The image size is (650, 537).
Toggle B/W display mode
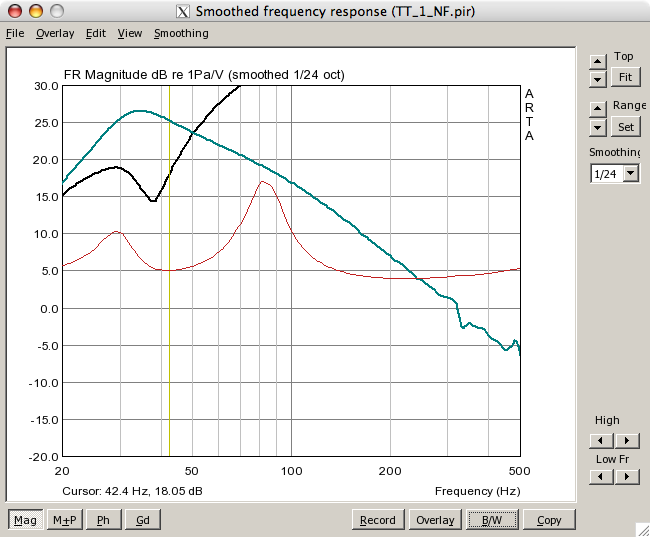pyautogui.click(x=491, y=520)
